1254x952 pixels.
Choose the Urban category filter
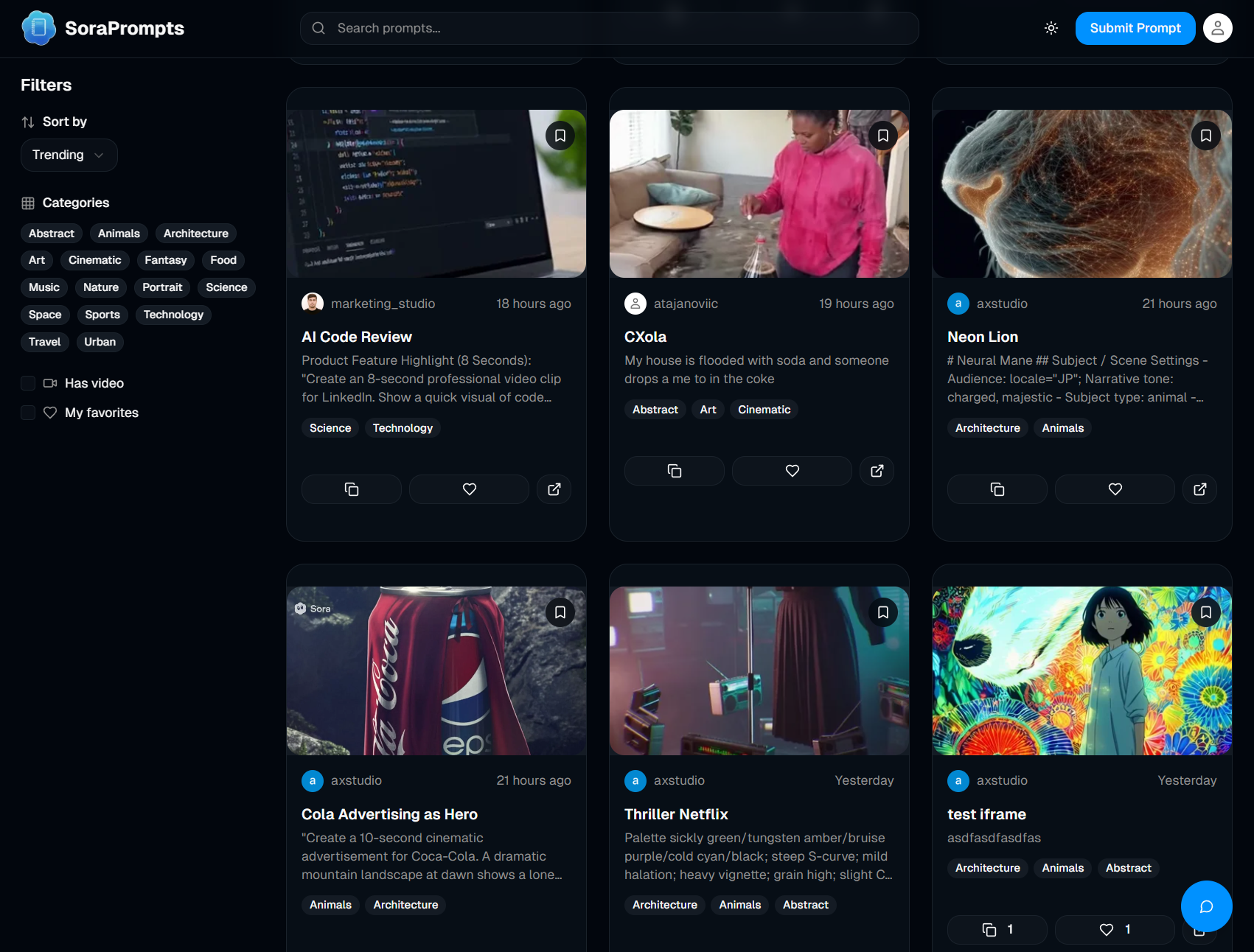click(100, 342)
